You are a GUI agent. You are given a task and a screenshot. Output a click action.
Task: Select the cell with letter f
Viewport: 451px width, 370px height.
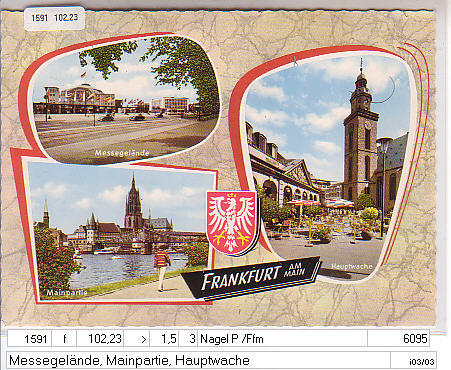(x=64, y=339)
